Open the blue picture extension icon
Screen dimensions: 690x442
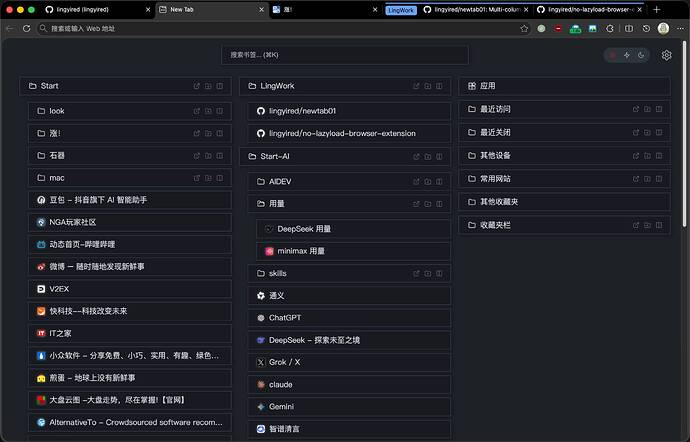point(593,29)
